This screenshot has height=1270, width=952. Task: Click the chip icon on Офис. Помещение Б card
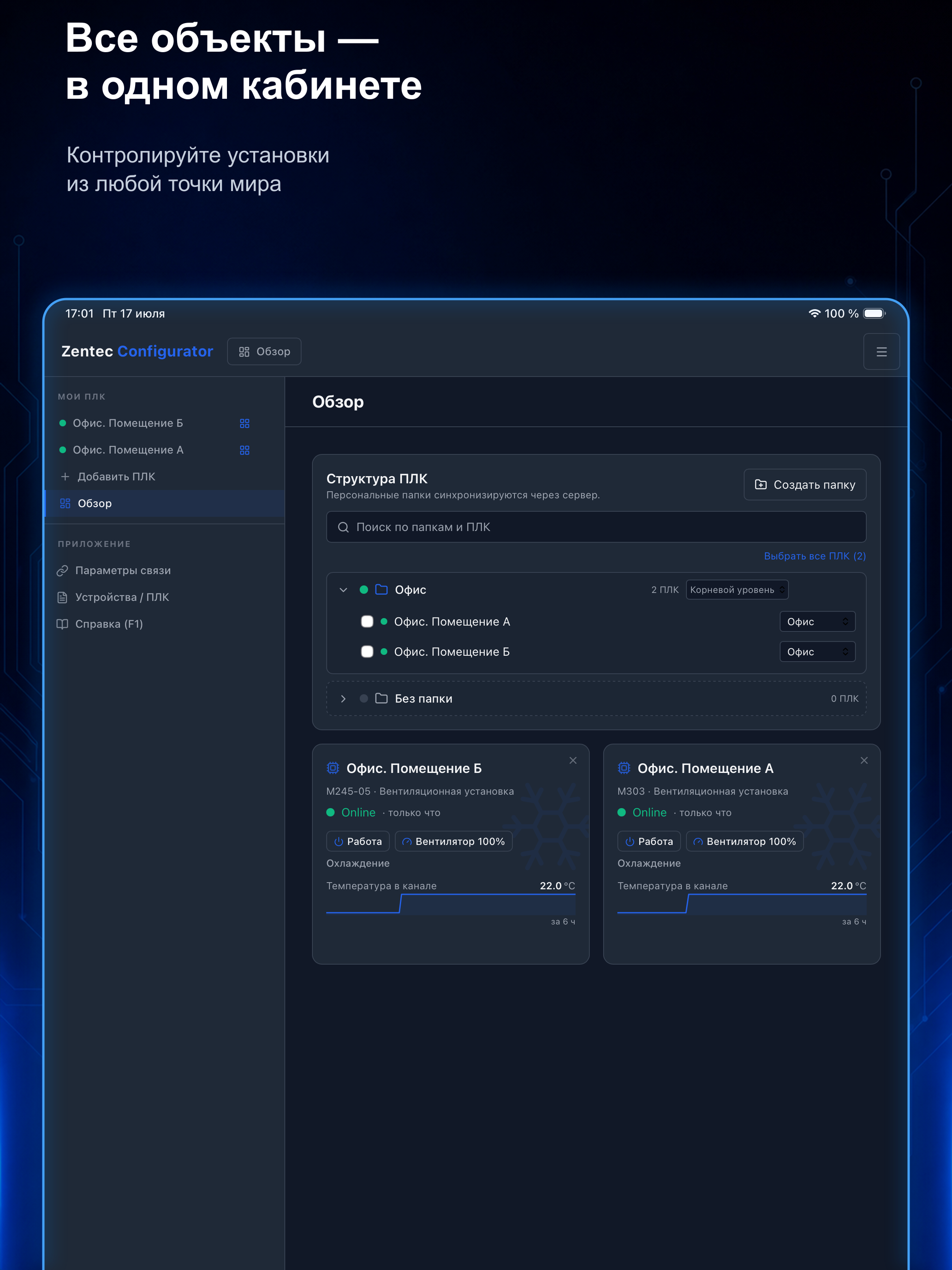pyautogui.click(x=333, y=768)
